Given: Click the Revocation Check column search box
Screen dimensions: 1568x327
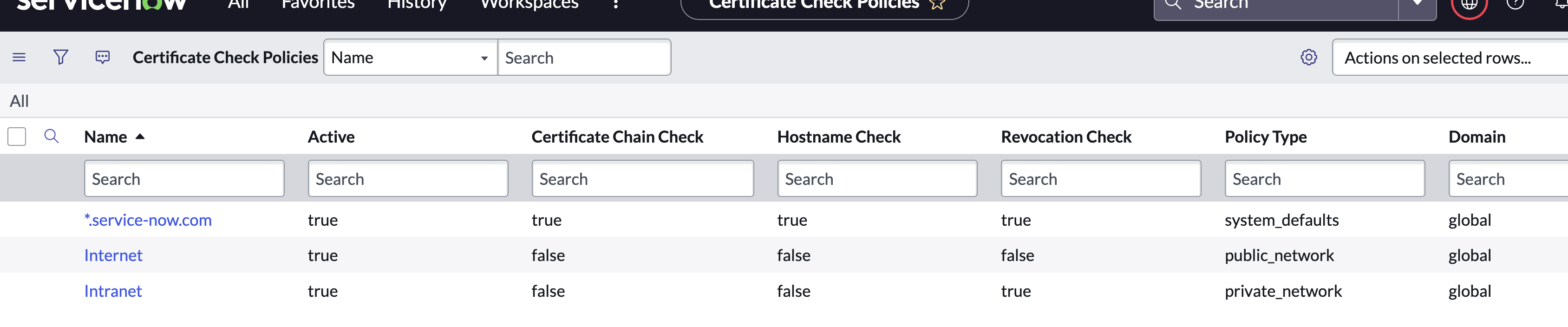Looking at the screenshot, I should (1100, 179).
